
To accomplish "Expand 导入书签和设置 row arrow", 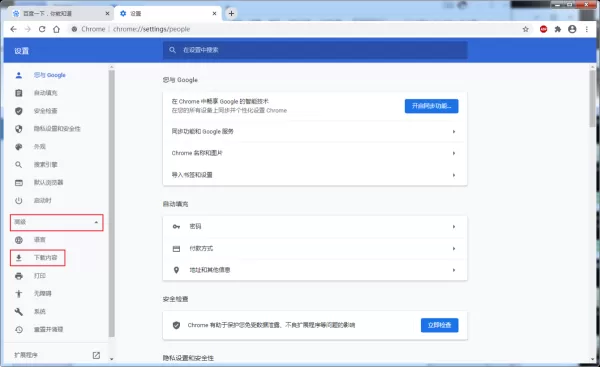I will click(454, 175).
